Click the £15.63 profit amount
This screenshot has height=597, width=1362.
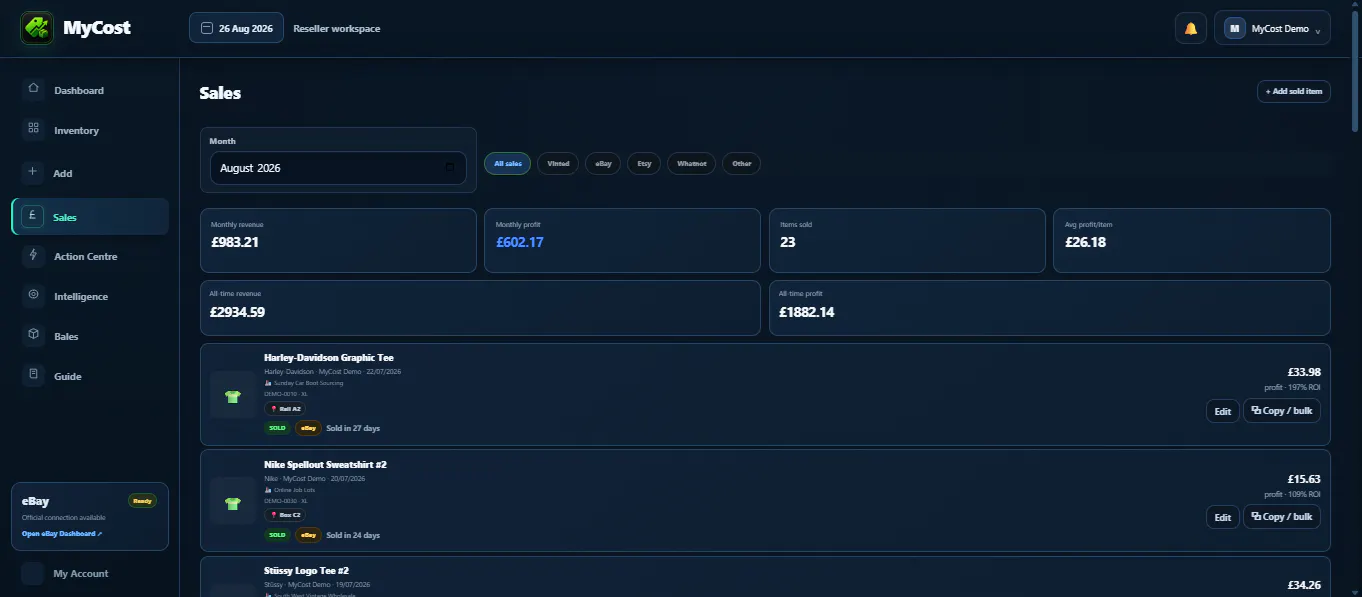coord(1304,480)
